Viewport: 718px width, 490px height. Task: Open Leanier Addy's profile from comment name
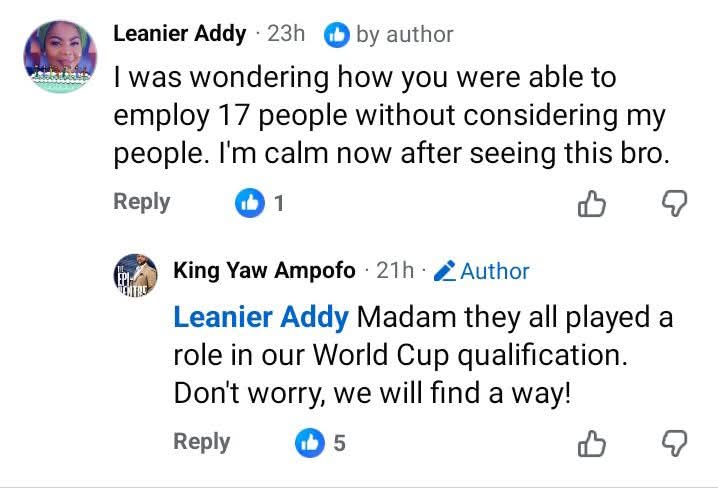(179, 34)
